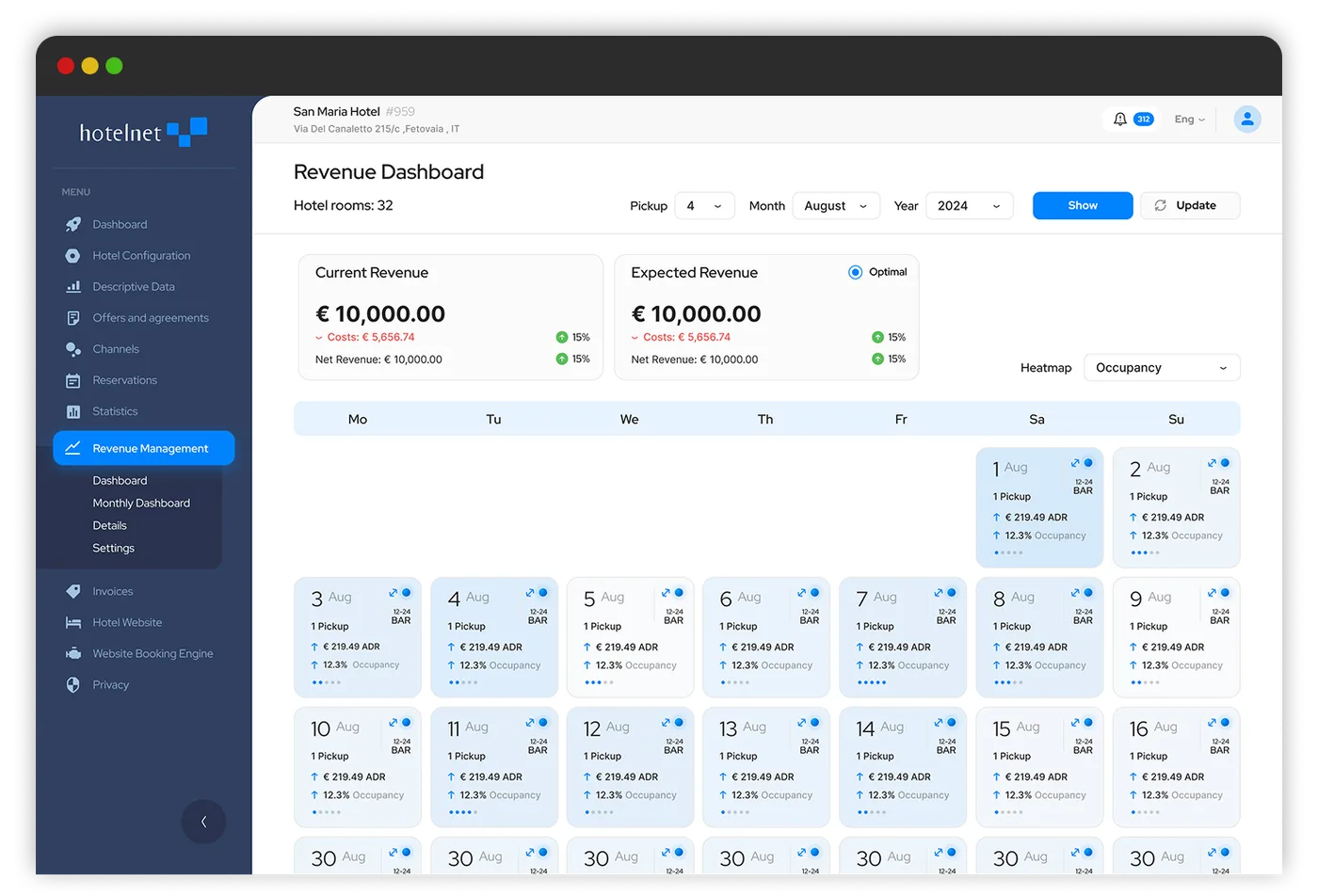Open Details submenu item

(109, 526)
